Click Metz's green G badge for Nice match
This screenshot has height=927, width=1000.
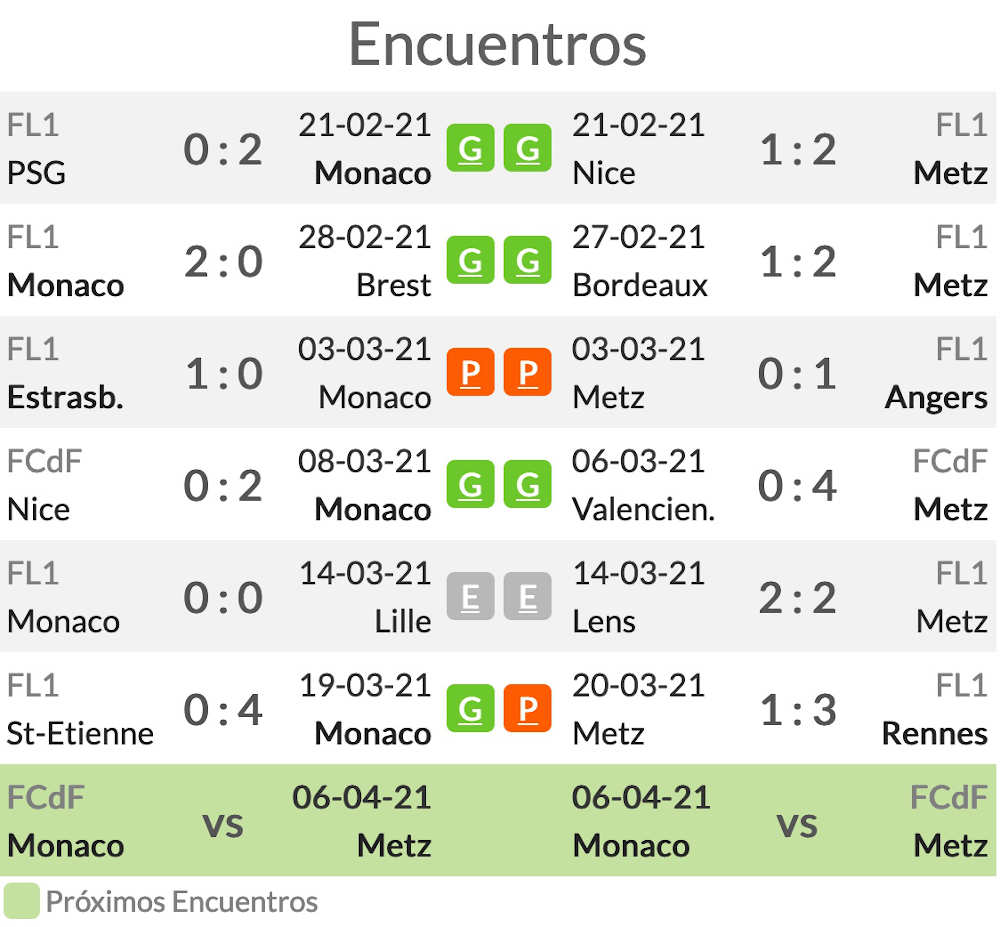tap(527, 149)
